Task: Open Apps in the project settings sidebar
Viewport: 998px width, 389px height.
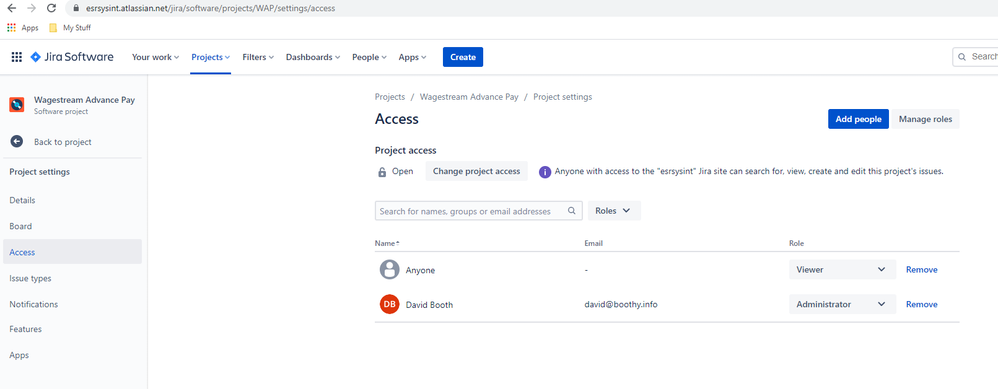Action: [x=73, y=355]
